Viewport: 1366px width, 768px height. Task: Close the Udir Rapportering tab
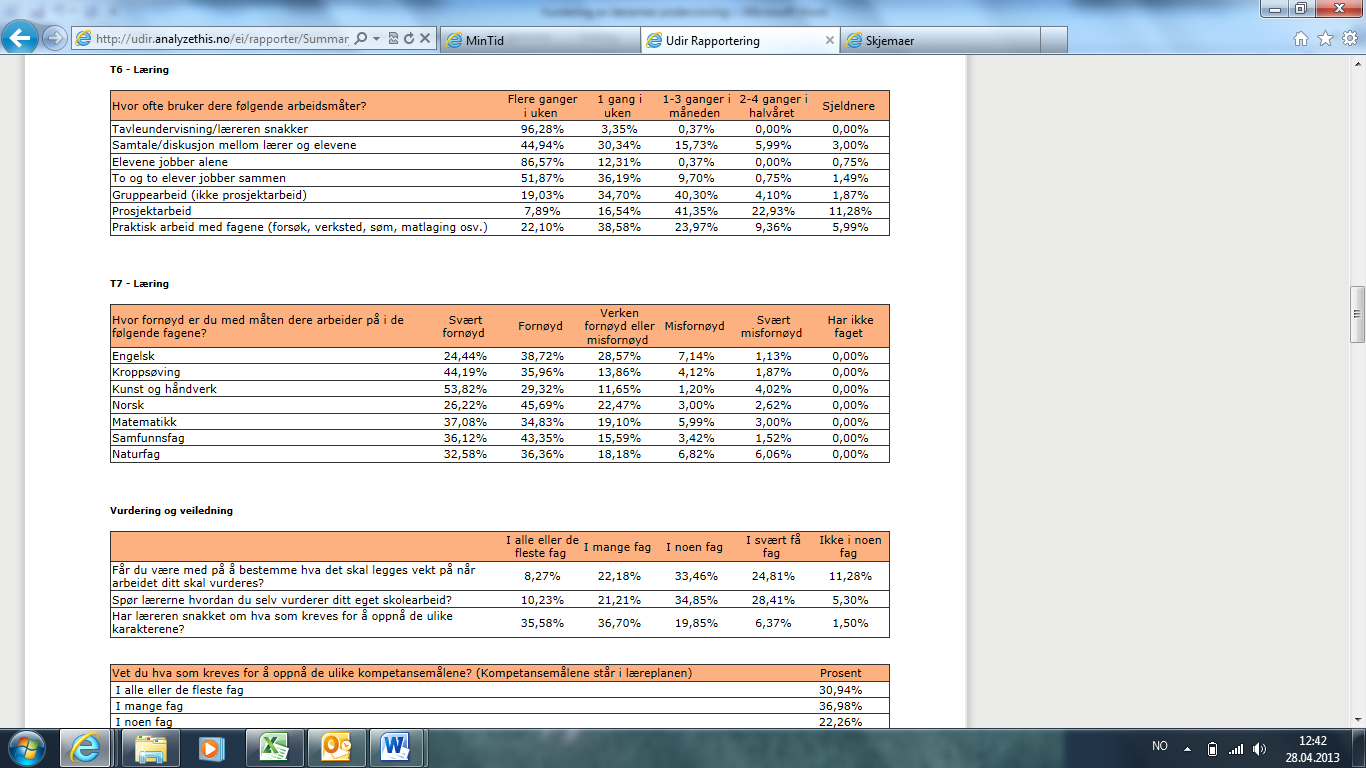[x=829, y=40]
